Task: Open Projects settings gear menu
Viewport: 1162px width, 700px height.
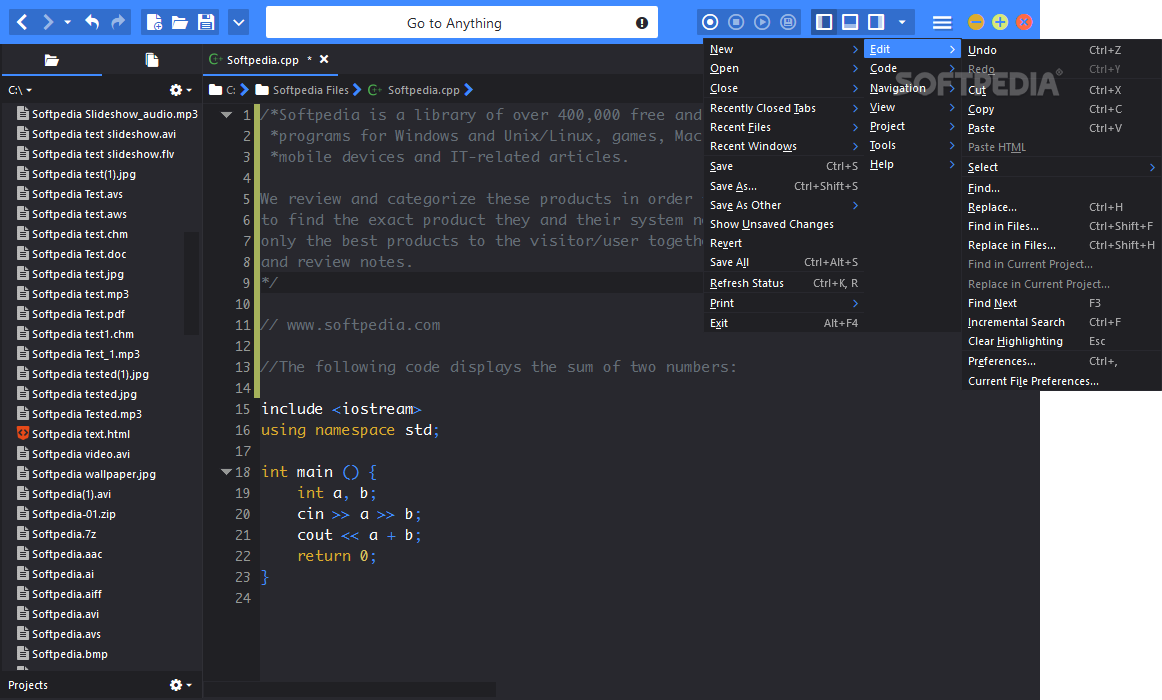Action: (x=180, y=685)
